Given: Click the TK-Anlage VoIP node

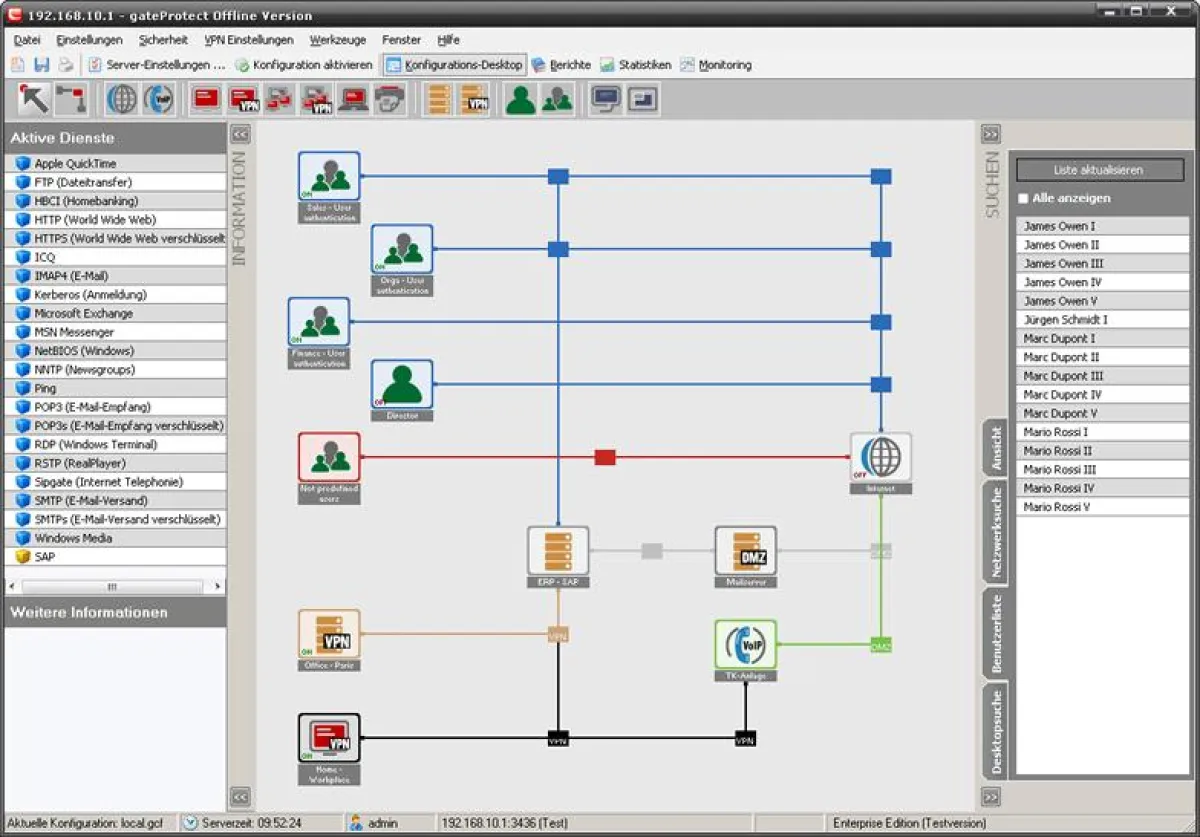Looking at the screenshot, I should tap(745, 645).
